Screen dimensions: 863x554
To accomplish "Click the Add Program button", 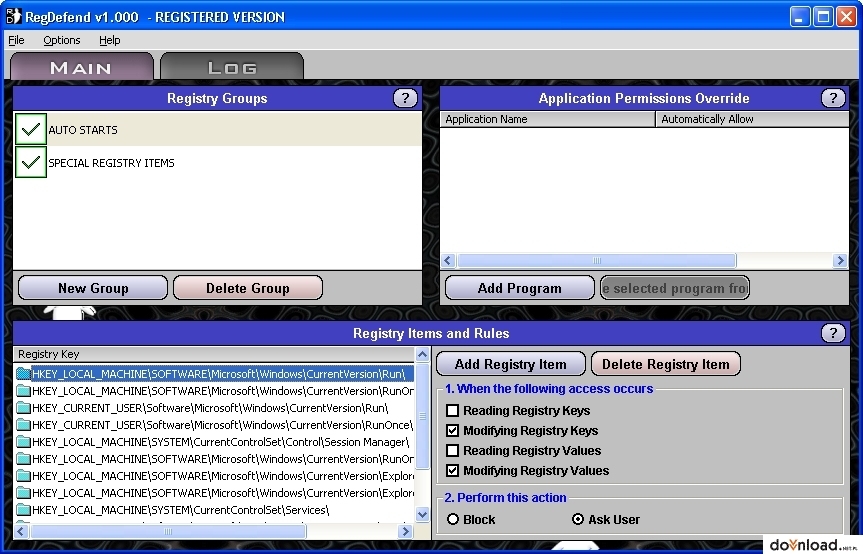I will [x=520, y=288].
